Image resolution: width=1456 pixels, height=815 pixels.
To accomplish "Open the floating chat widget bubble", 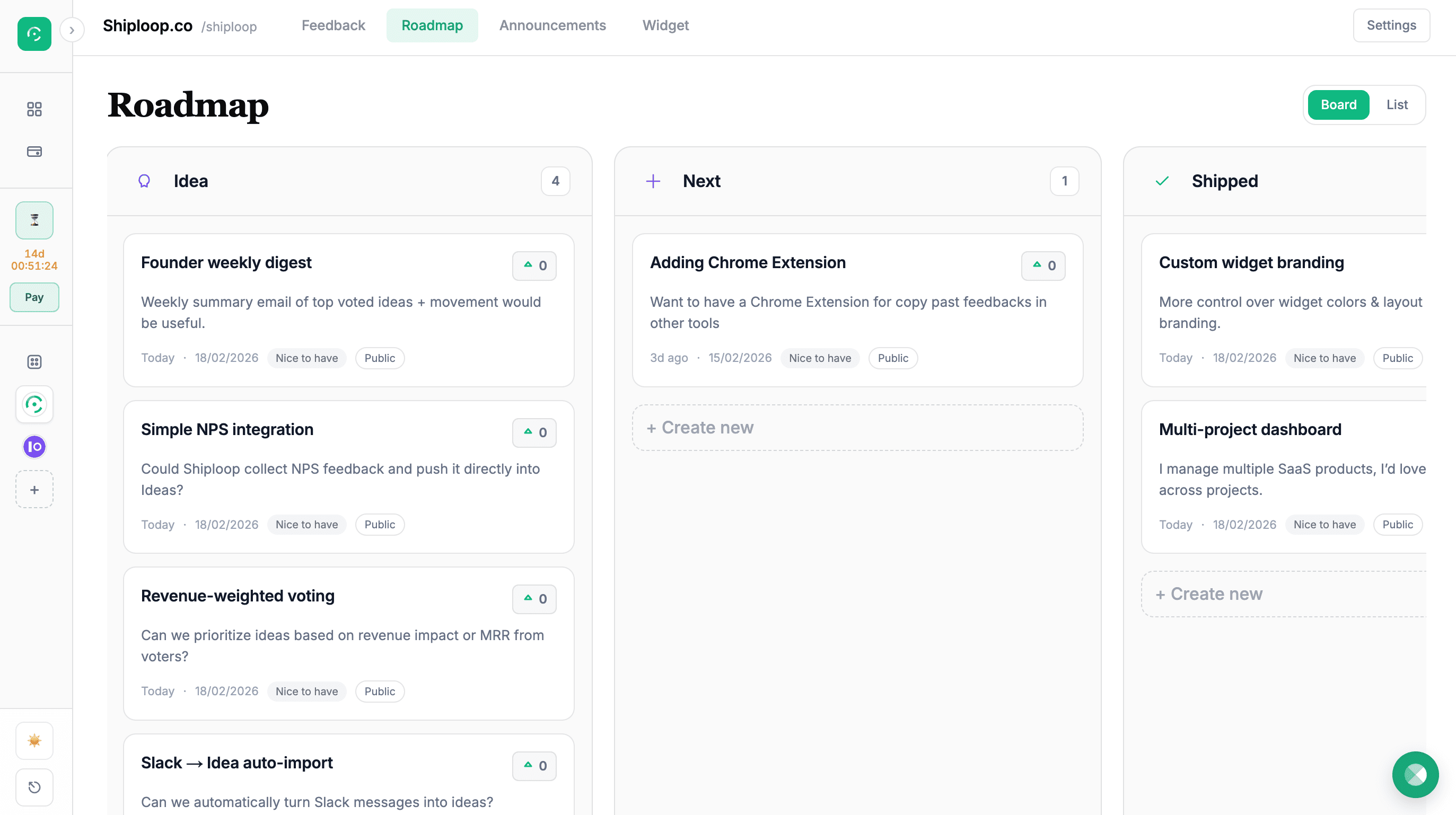I will [1415, 774].
